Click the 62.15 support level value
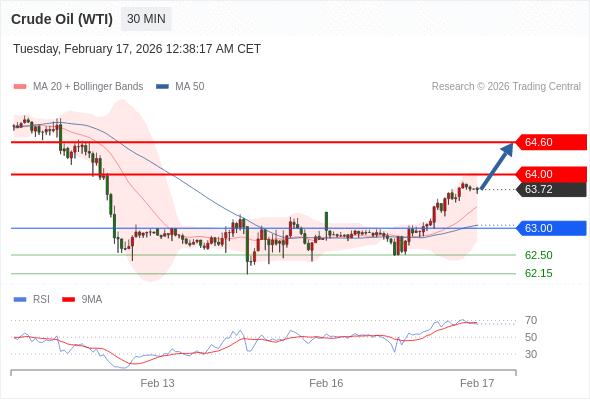Screen dimensions: 590x400 pos(539,273)
